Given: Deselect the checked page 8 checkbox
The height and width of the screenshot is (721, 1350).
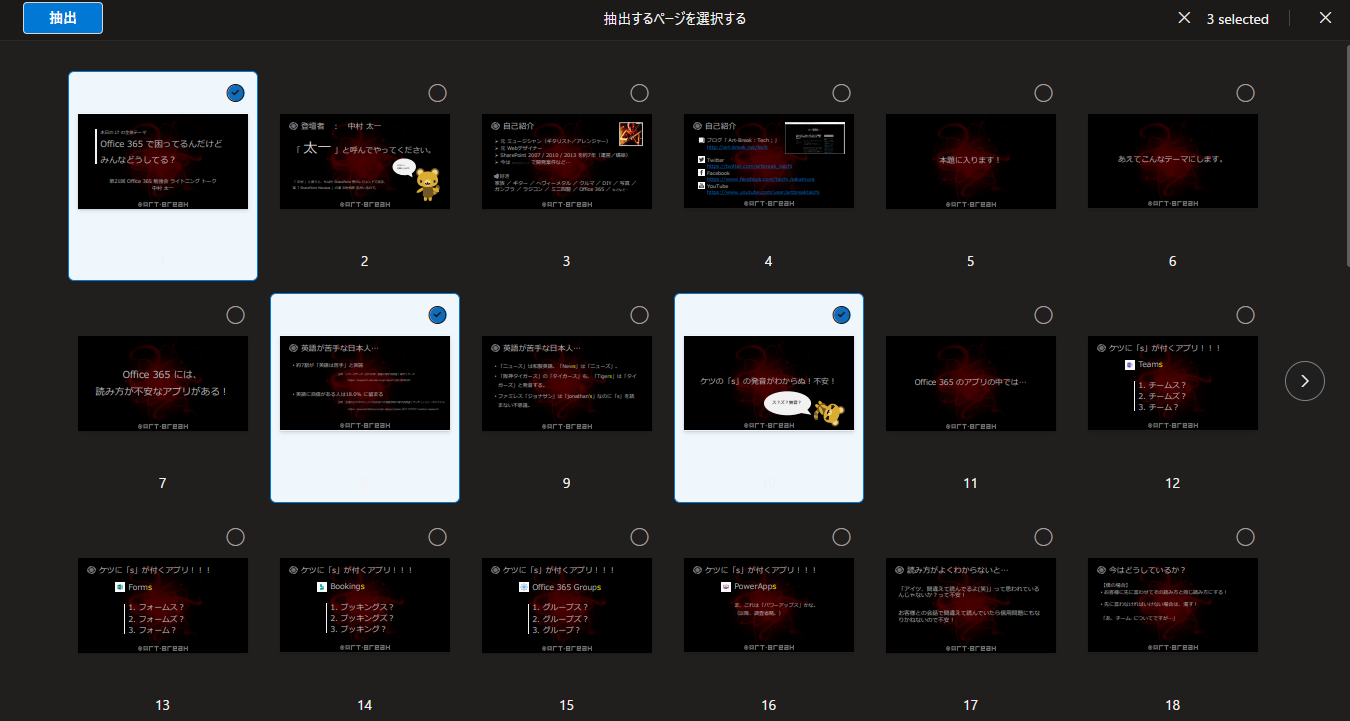Looking at the screenshot, I should [x=437, y=315].
